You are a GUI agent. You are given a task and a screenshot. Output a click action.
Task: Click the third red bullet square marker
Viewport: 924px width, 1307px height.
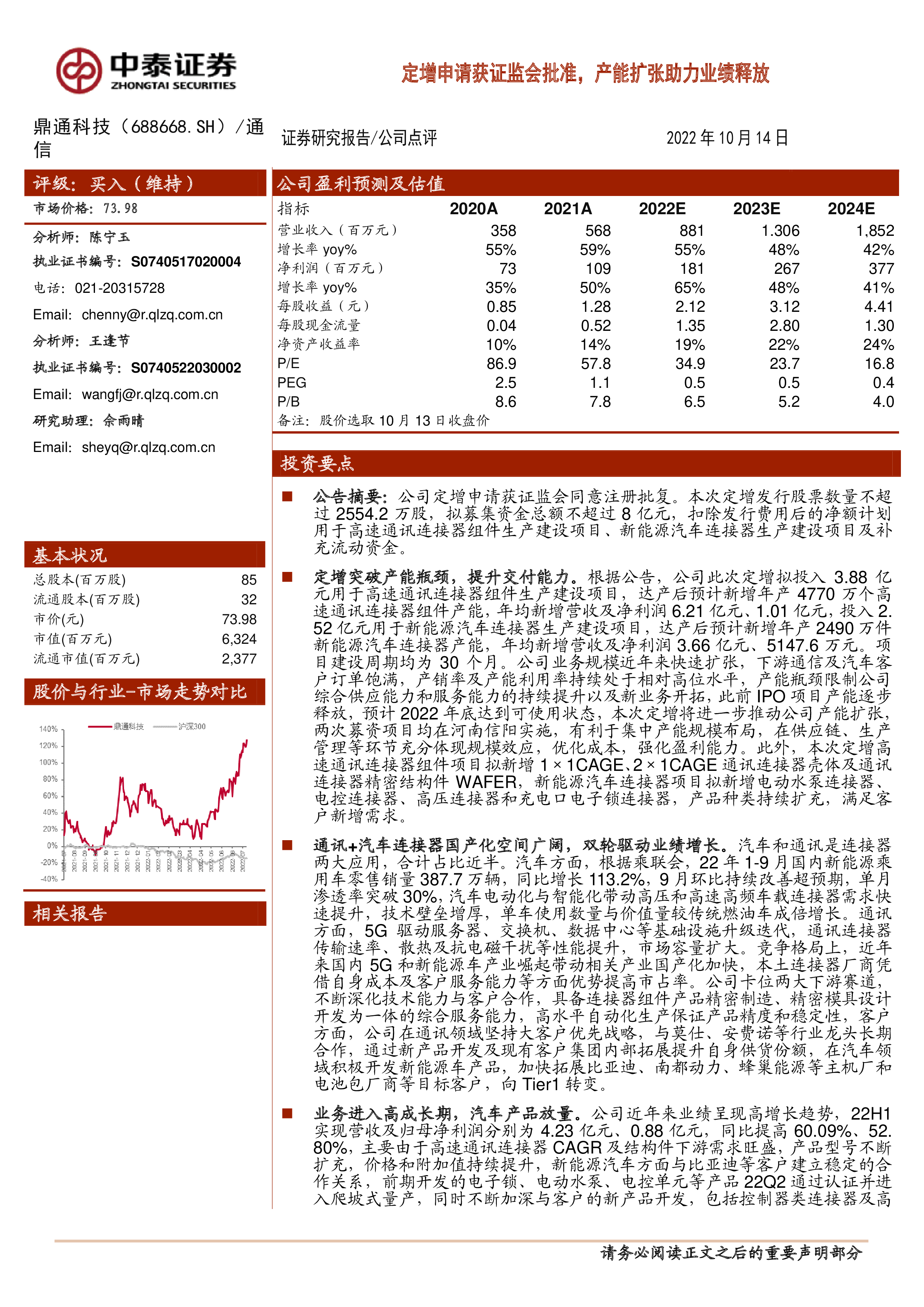[x=287, y=845]
